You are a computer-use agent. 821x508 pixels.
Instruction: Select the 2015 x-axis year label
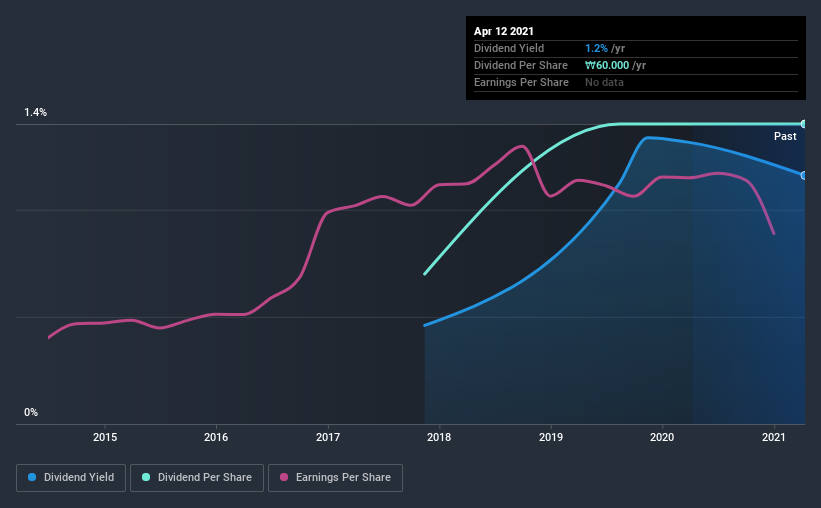point(105,437)
